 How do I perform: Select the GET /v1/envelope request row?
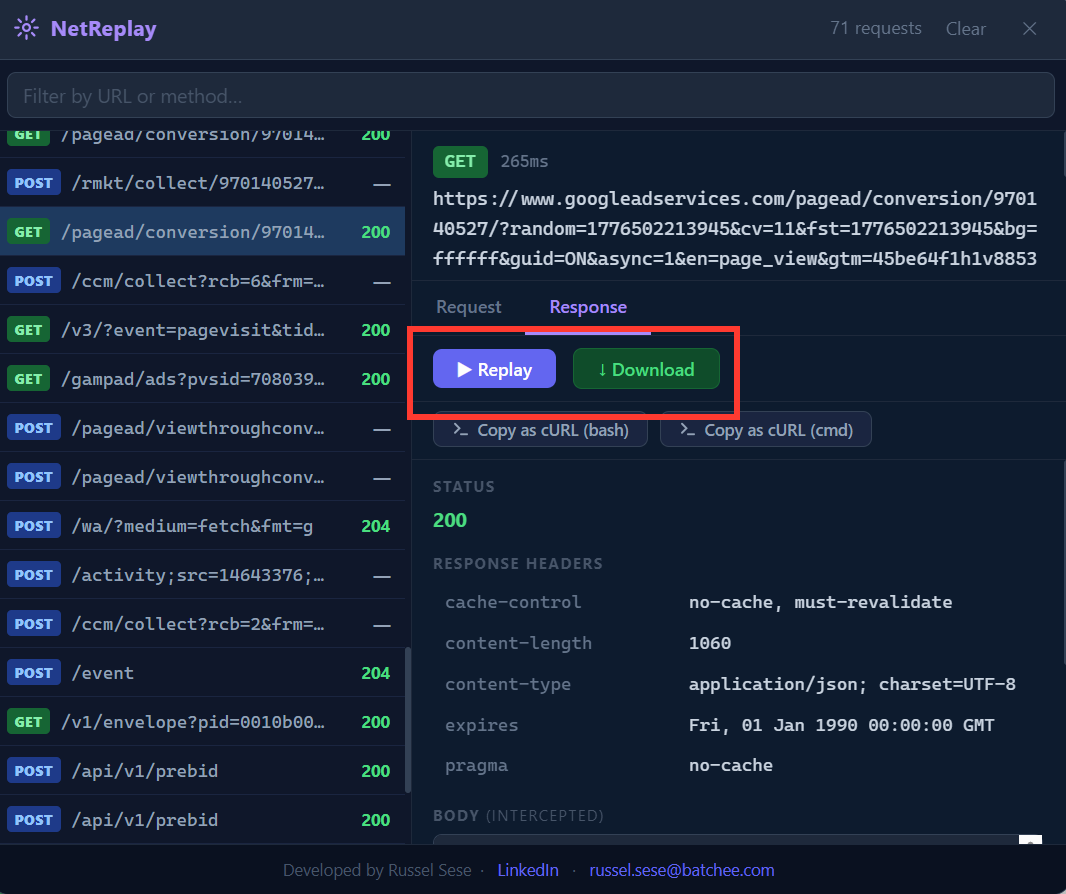200,722
